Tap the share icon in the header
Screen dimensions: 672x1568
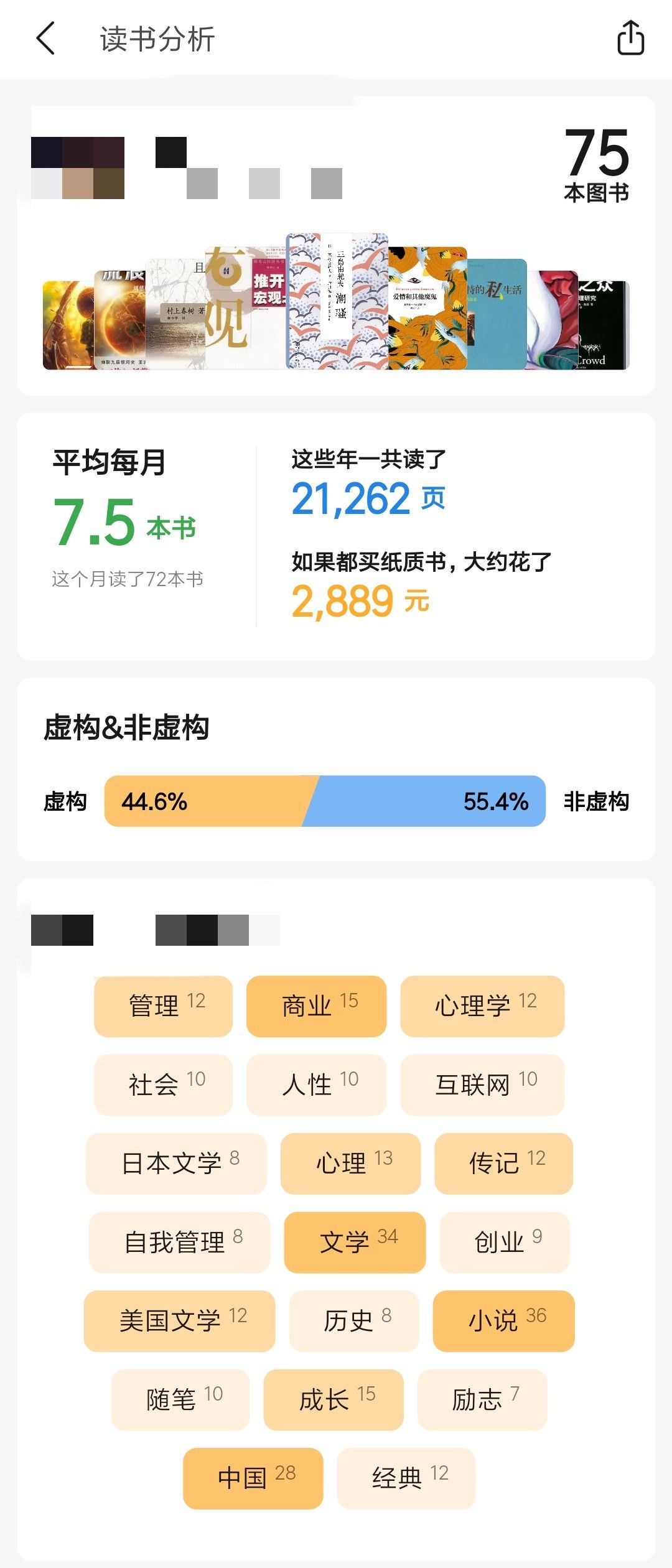point(630,39)
